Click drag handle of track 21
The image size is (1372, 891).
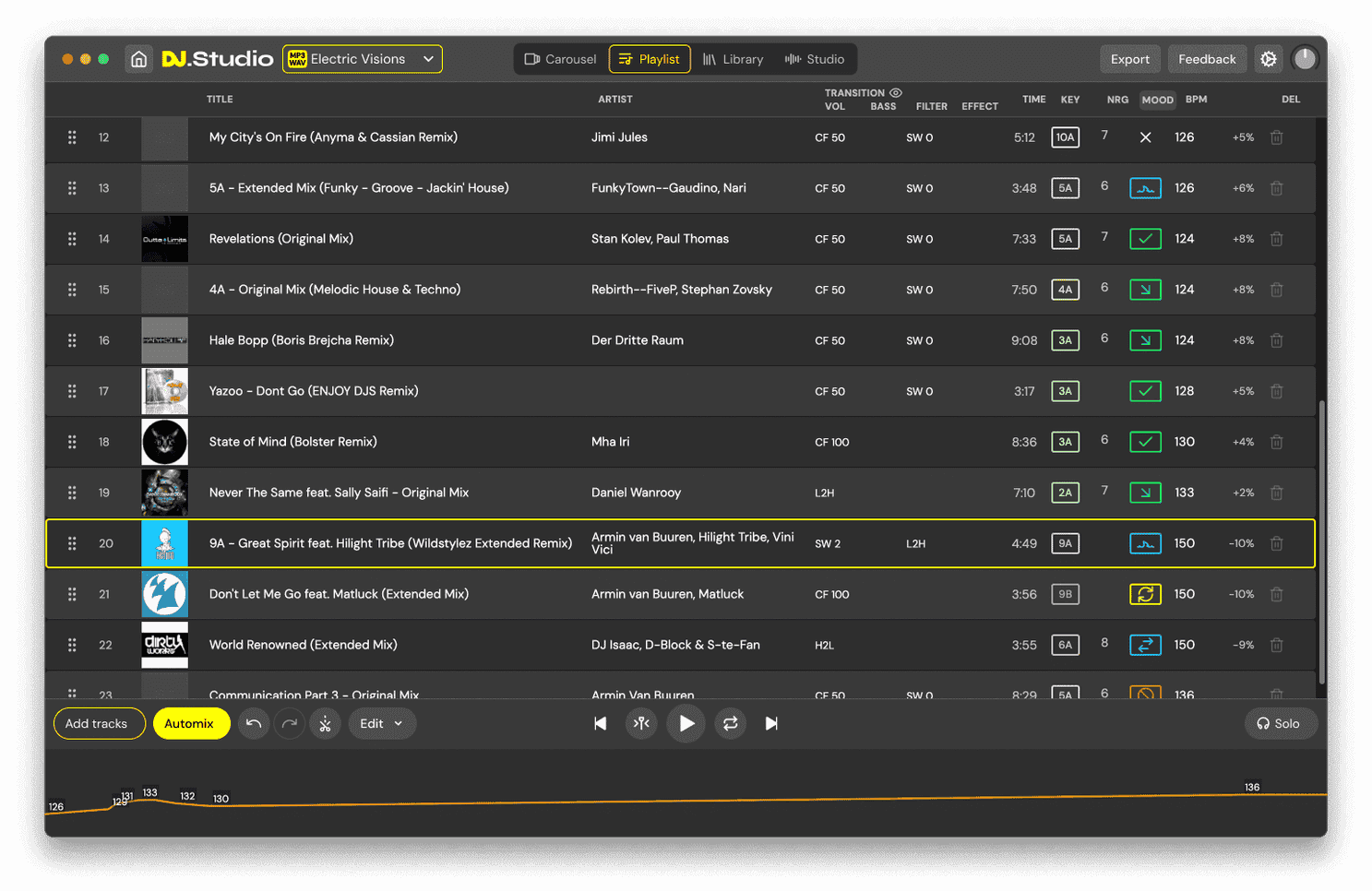click(72, 594)
